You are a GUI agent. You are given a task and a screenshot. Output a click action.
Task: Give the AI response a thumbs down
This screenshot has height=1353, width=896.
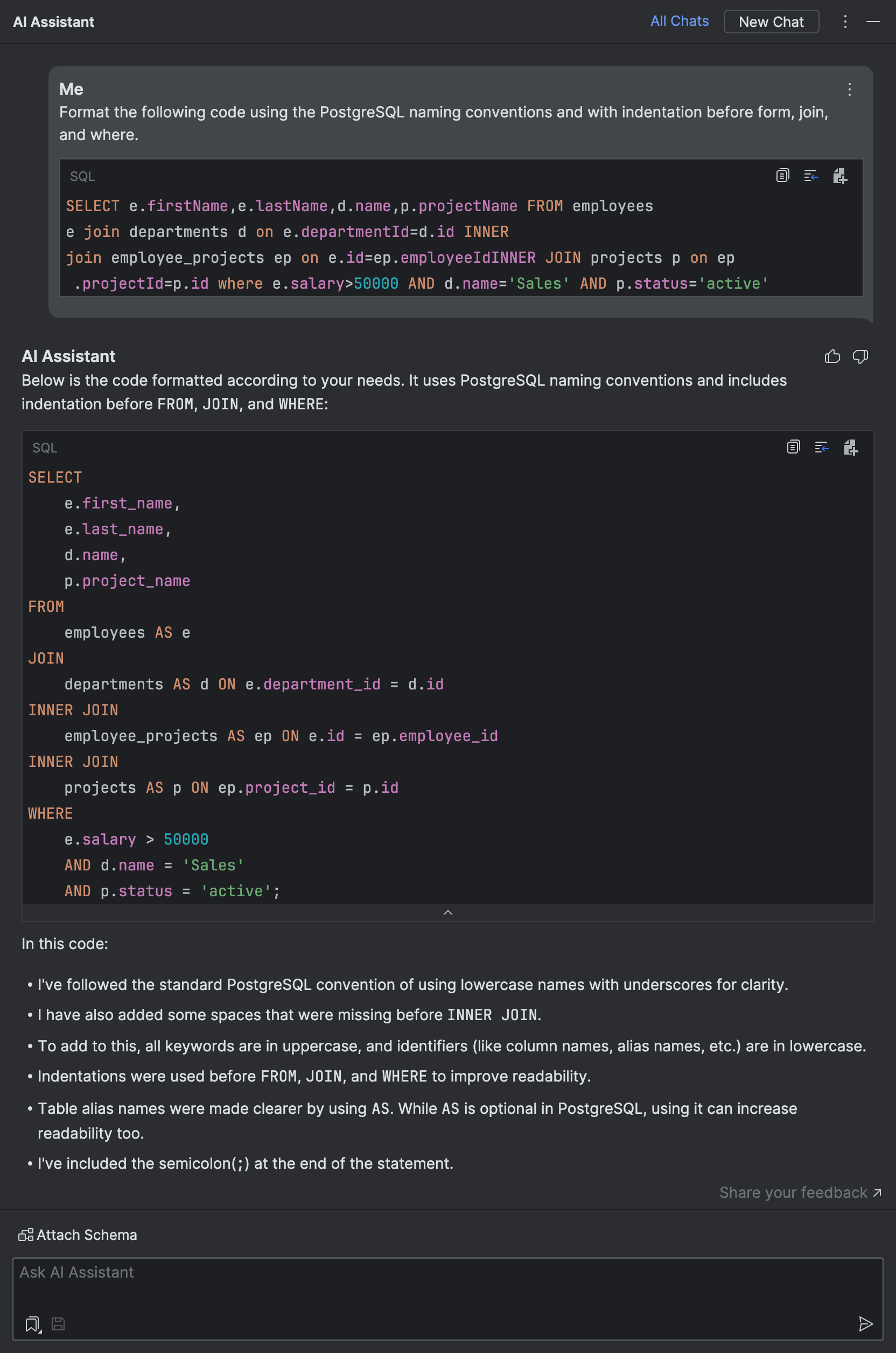pos(861,356)
